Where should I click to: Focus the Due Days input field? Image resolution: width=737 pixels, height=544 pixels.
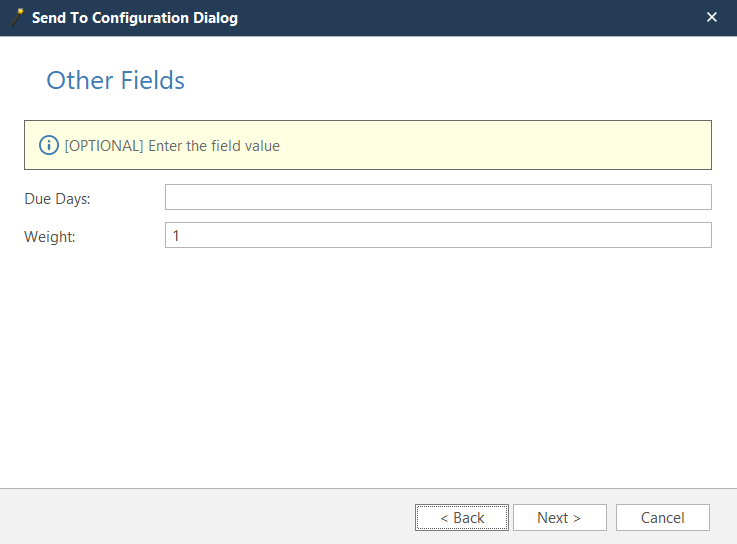[437, 197]
